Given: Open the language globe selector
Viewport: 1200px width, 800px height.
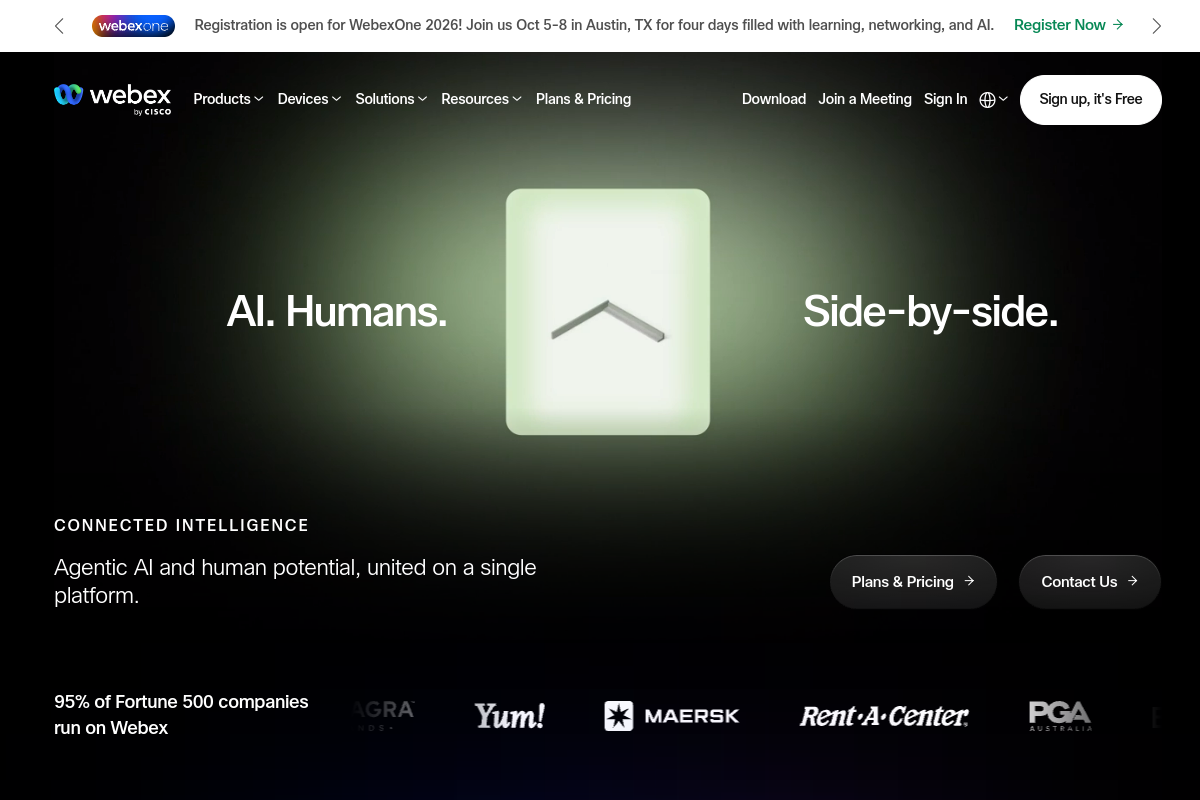Looking at the screenshot, I should (x=993, y=99).
